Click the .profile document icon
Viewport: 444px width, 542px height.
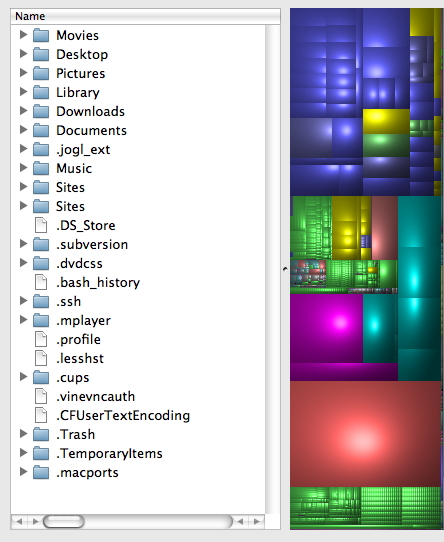(41, 339)
